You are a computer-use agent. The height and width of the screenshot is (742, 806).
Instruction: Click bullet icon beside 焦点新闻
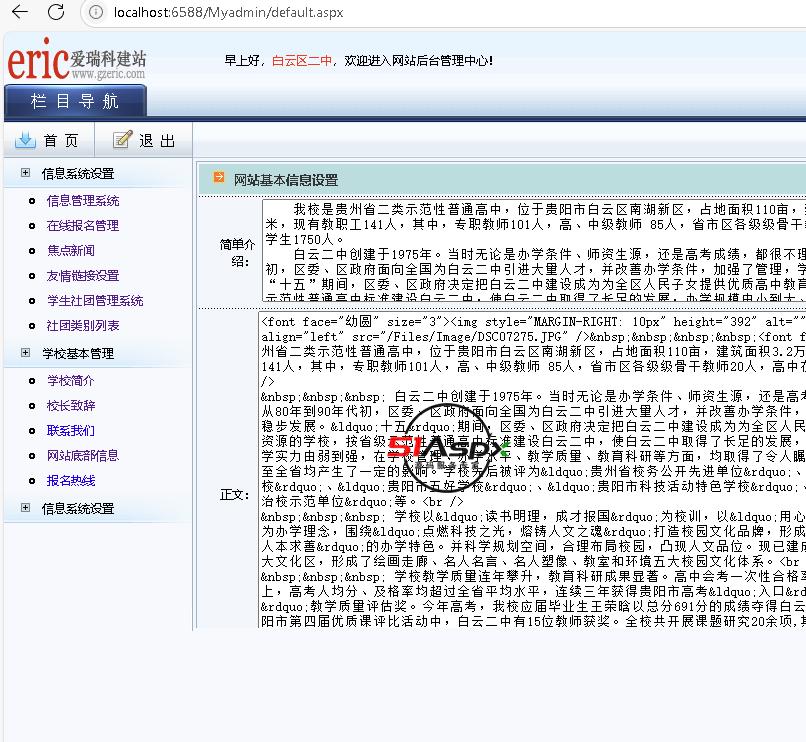tap(32, 251)
